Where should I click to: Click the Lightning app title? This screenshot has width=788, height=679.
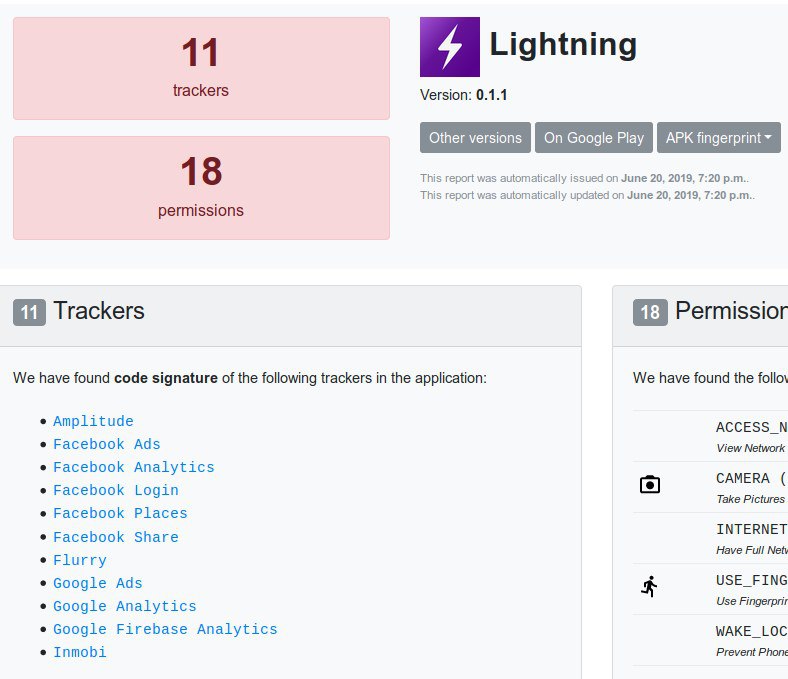[x=563, y=45]
